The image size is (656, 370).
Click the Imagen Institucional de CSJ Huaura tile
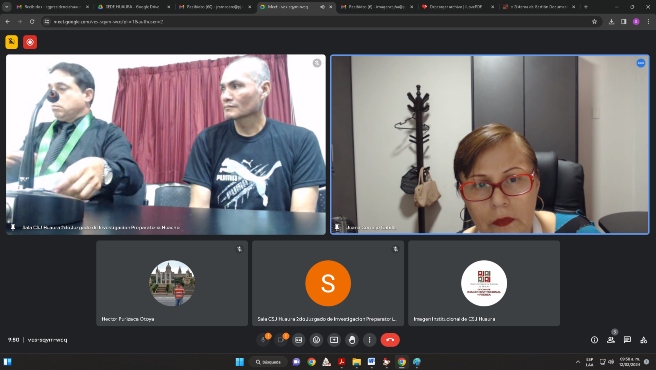[x=484, y=283]
